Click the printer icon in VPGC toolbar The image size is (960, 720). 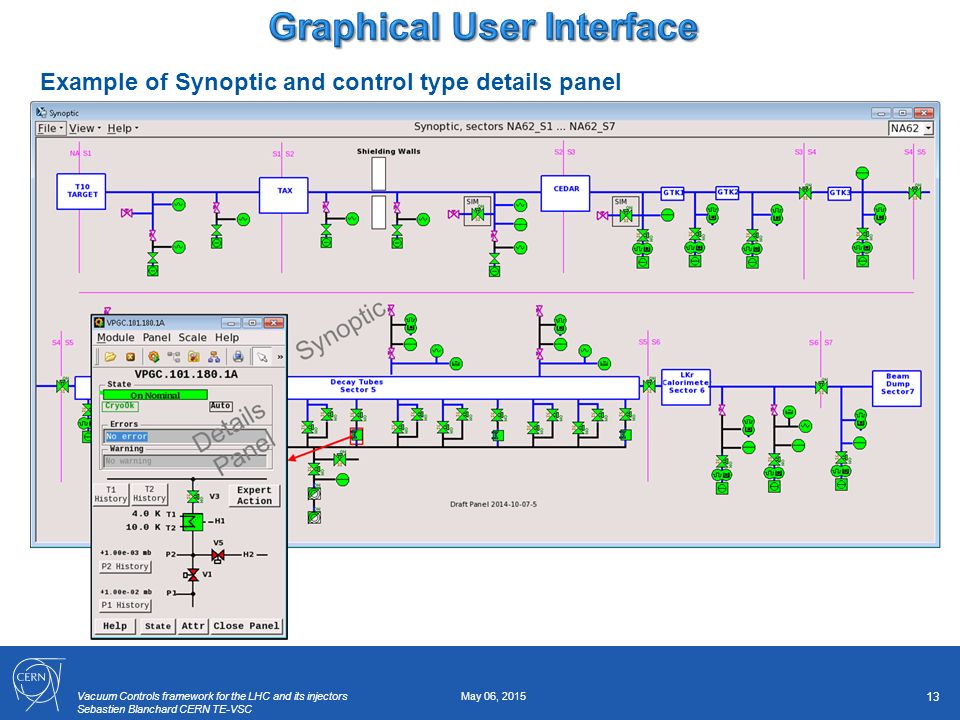coord(238,356)
